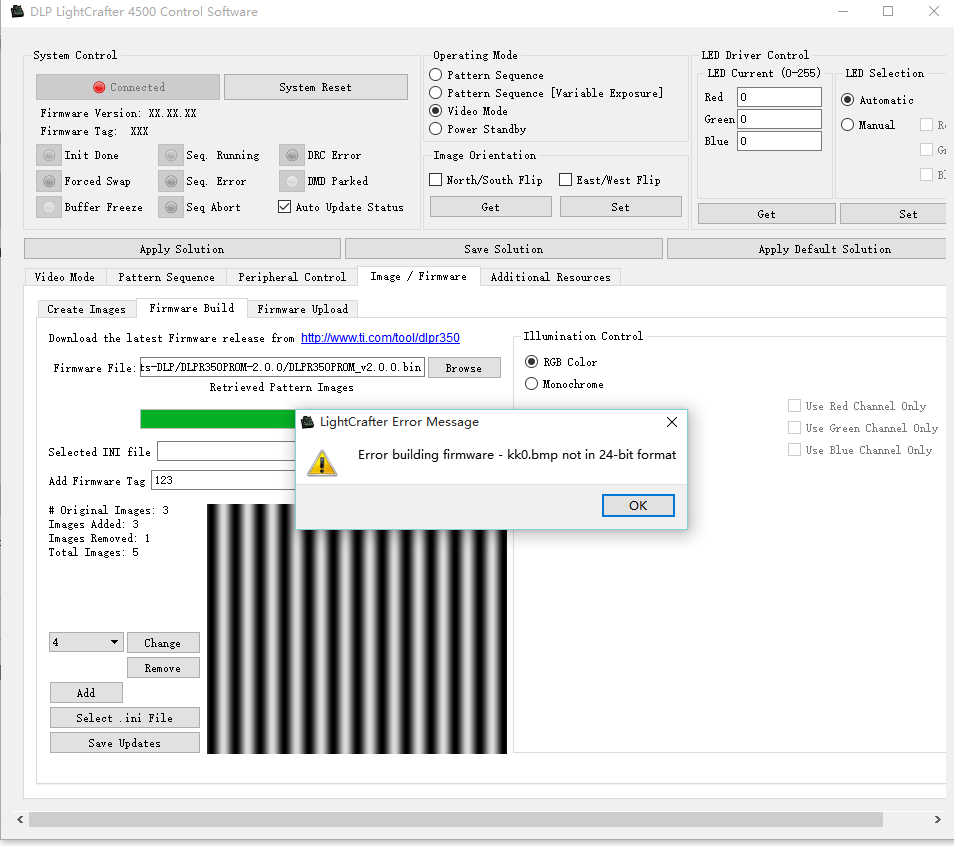Click Set in LED Driver Control

pyautogui.click(x=893, y=214)
